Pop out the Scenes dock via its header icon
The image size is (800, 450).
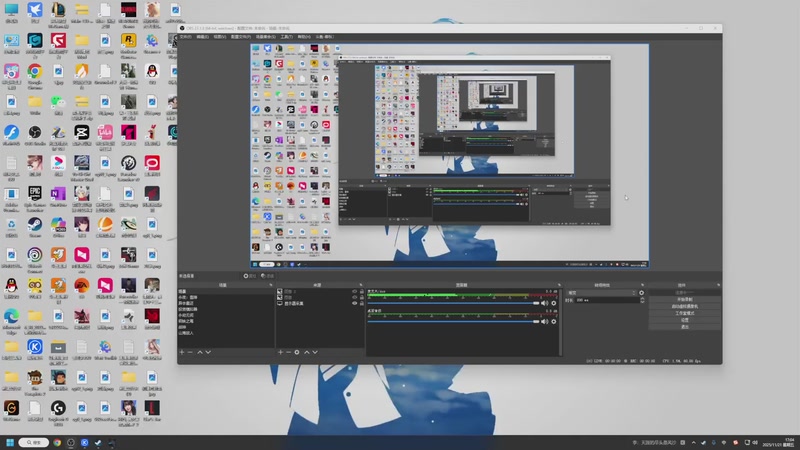pyautogui.click(x=271, y=285)
